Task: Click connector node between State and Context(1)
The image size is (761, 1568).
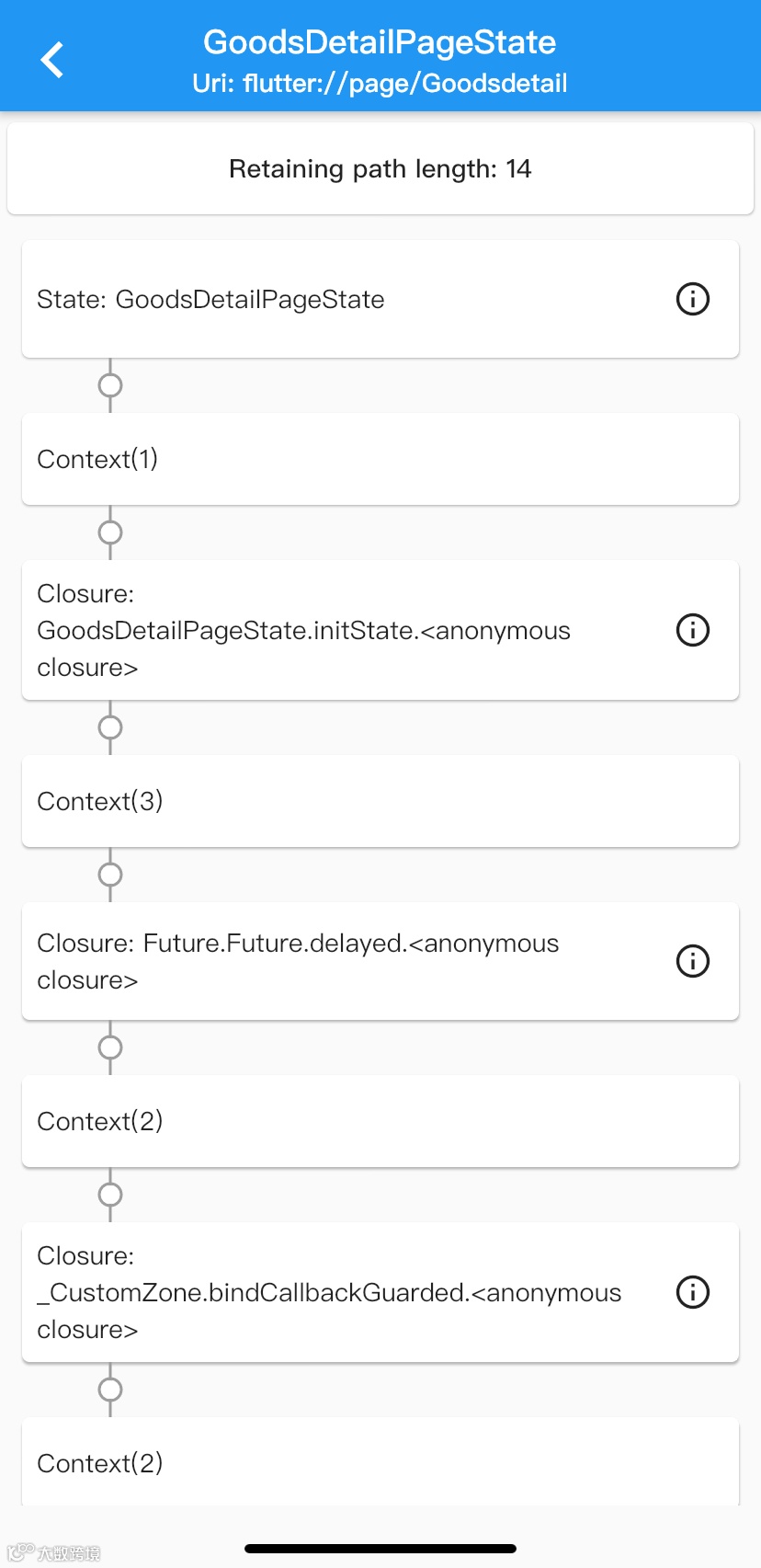Action: (110, 385)
